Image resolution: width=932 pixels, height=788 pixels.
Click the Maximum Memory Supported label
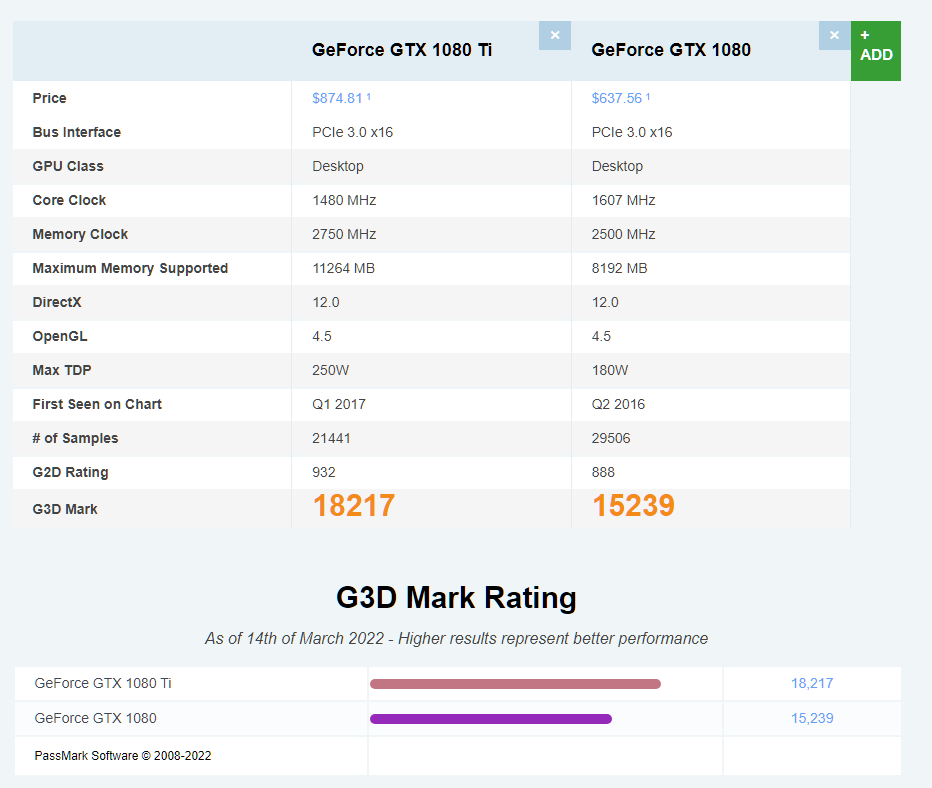[130, 268]
